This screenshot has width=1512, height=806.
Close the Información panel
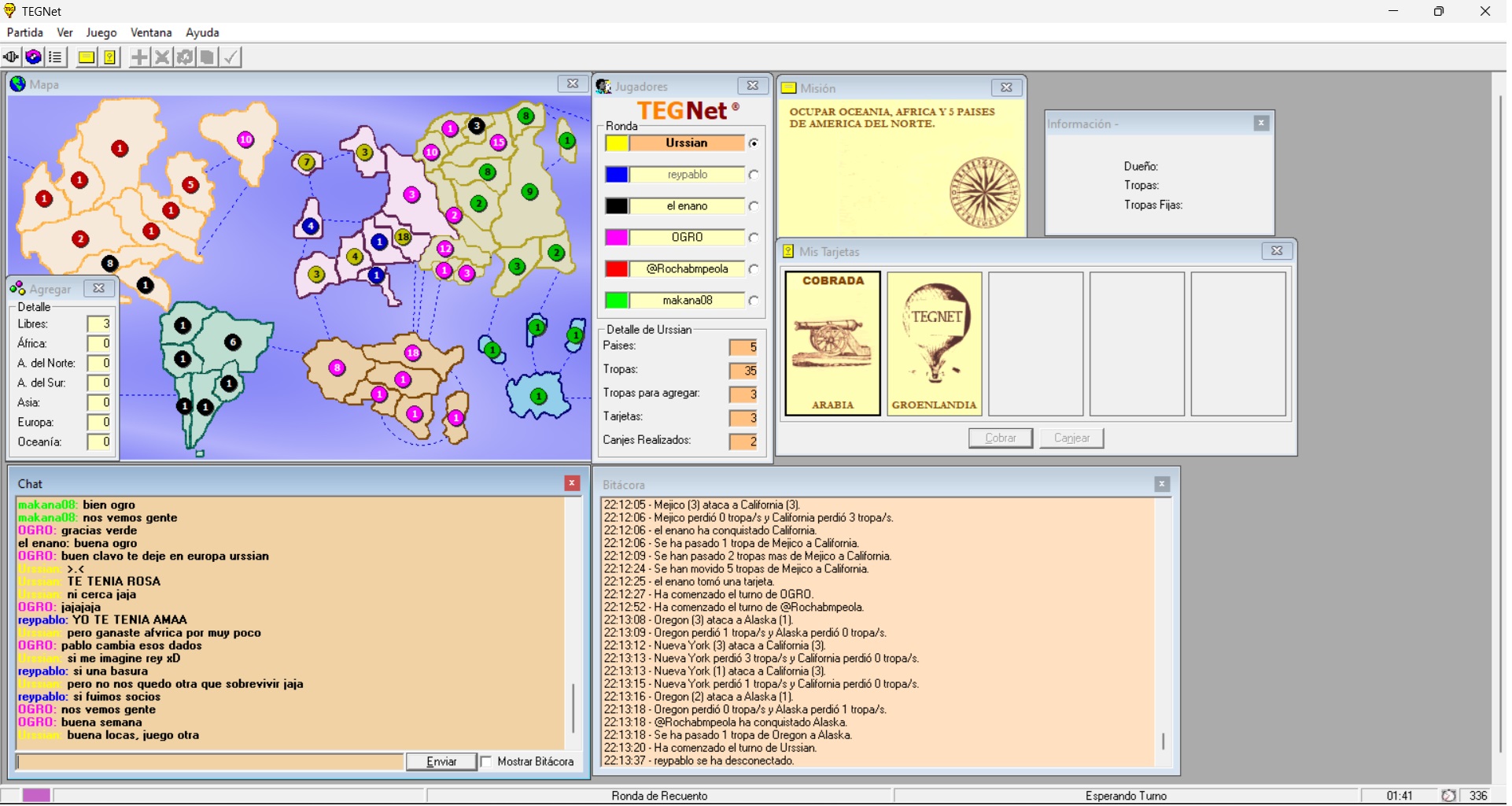coord(1262,123)
